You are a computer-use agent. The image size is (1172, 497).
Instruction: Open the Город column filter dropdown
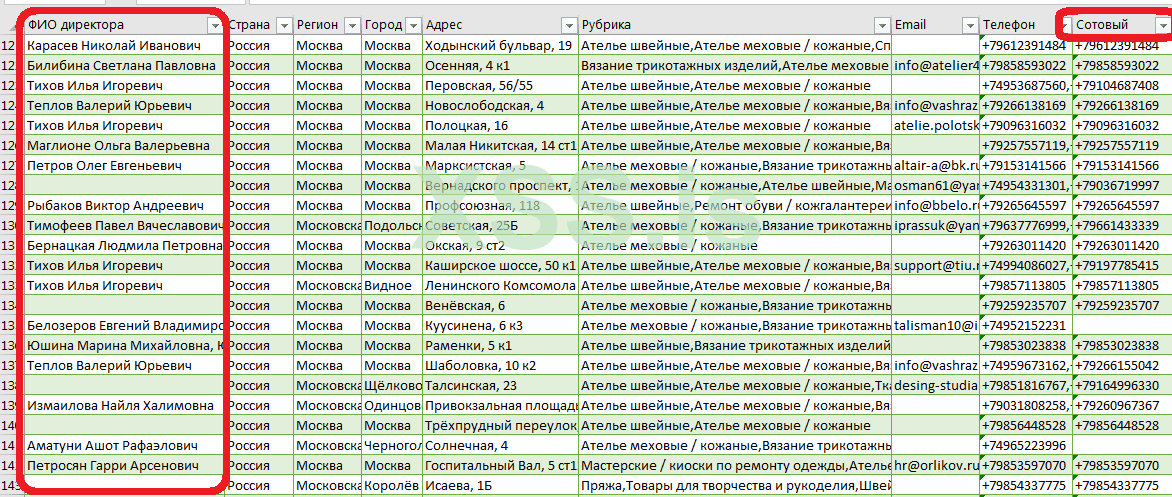pos(413,25)
